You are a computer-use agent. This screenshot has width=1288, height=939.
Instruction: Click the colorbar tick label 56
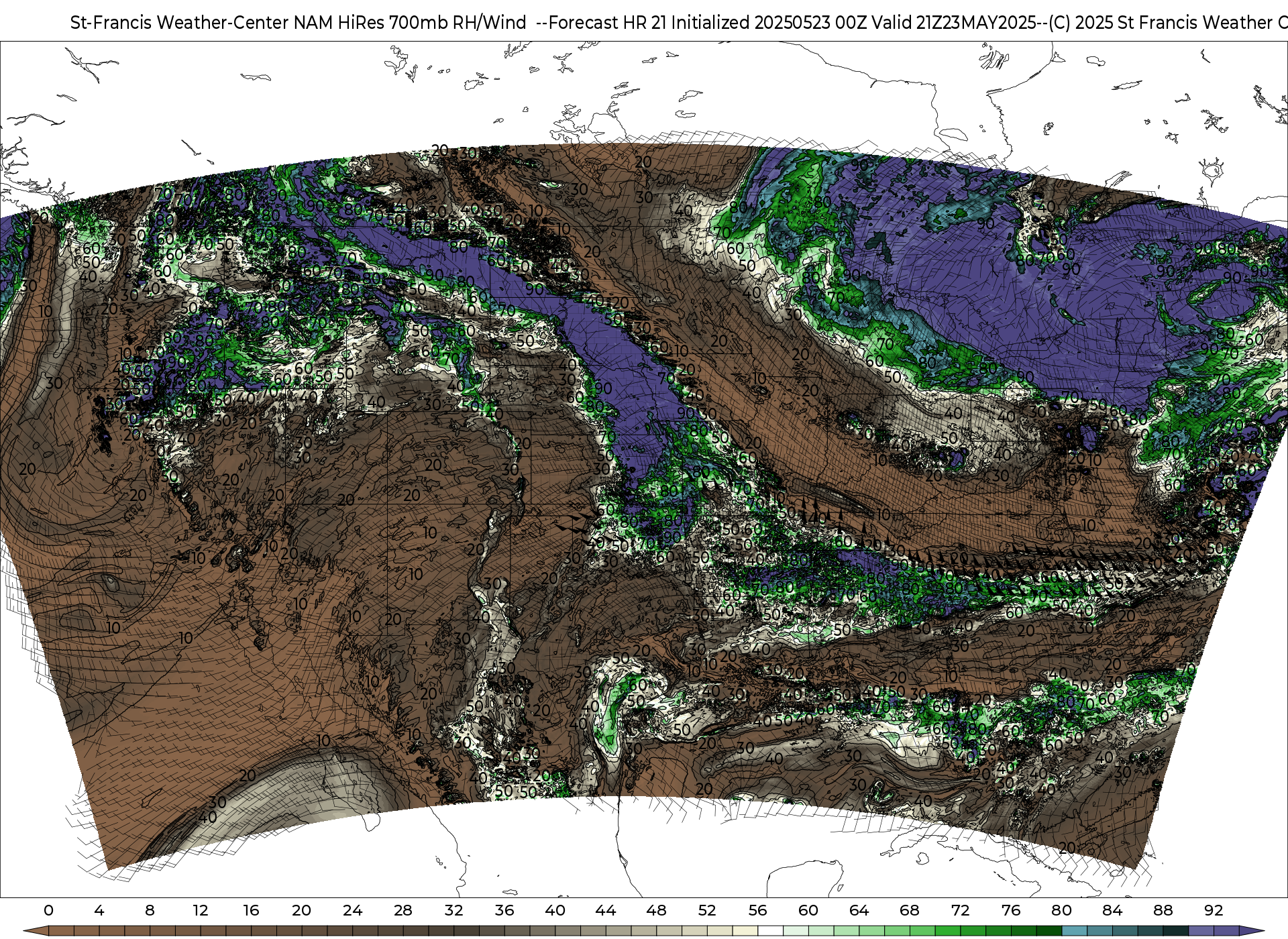tap(757, 910)
